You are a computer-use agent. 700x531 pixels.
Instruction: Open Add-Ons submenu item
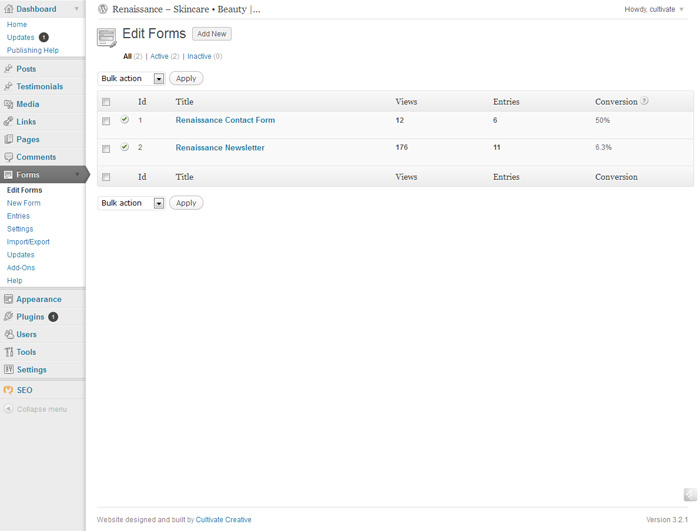pos(21,268)
